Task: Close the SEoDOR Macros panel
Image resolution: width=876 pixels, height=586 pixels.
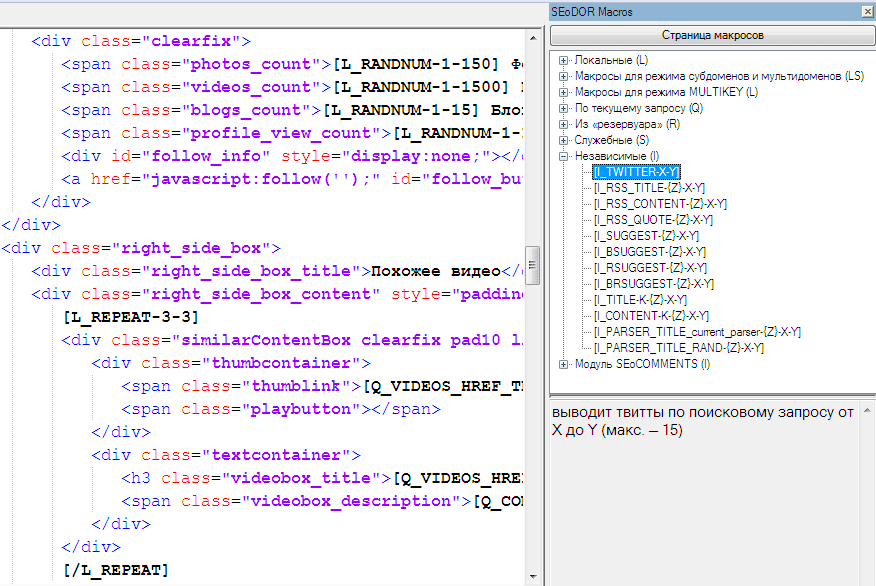Action: (x=867, y=11)
